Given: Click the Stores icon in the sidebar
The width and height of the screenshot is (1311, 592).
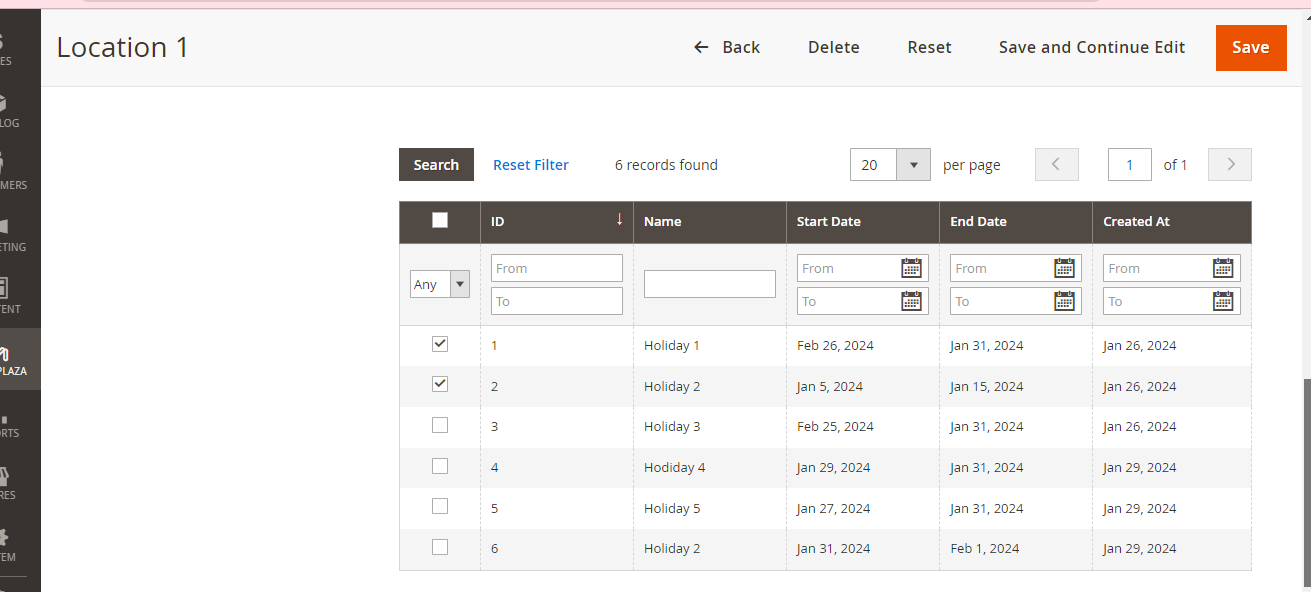Looking at the screenshot, I should [5, 482].
